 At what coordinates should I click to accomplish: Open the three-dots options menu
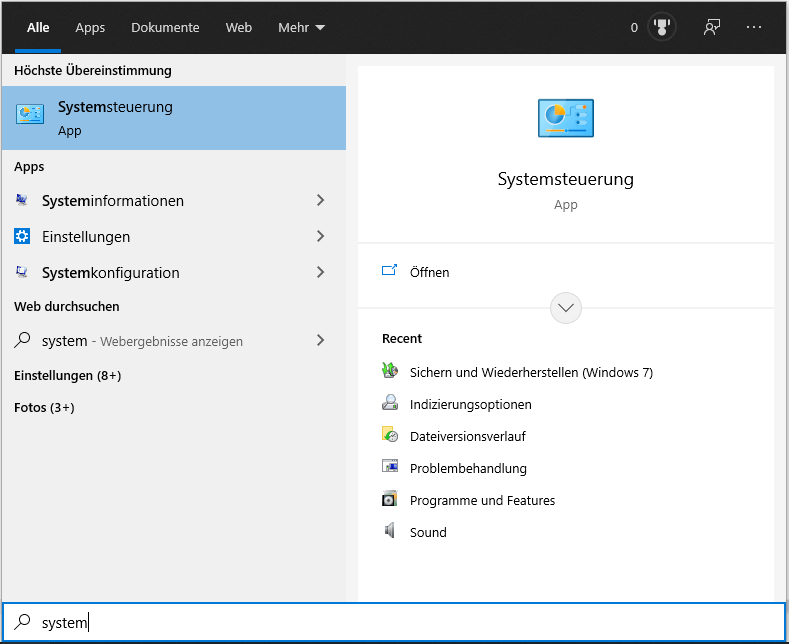tap(754, 27)
